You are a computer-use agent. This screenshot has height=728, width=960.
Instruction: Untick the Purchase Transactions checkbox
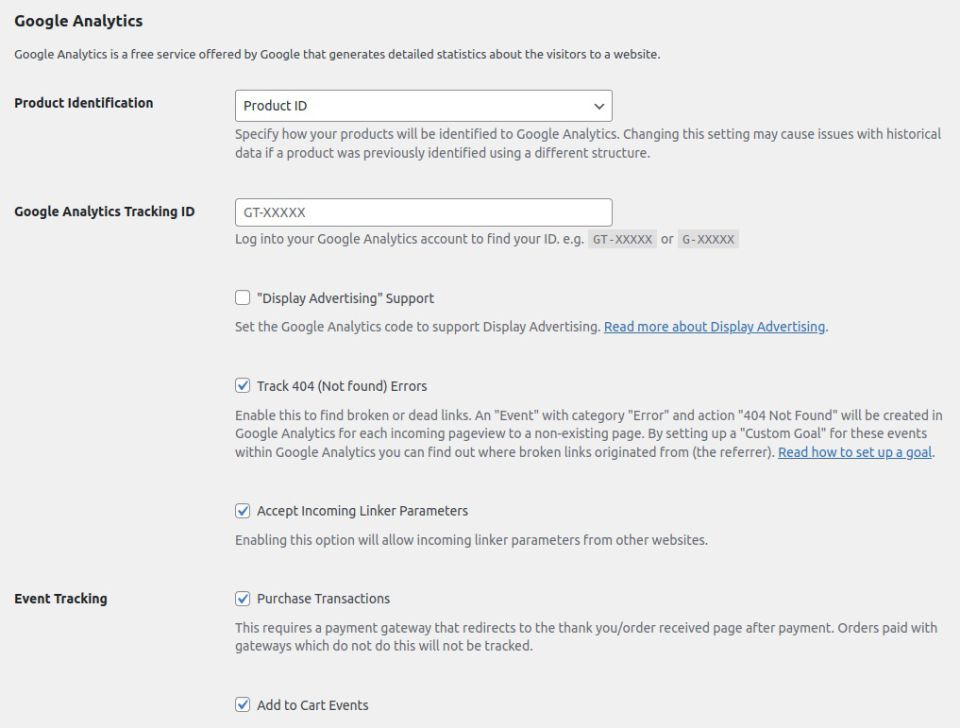coord(243,599)
